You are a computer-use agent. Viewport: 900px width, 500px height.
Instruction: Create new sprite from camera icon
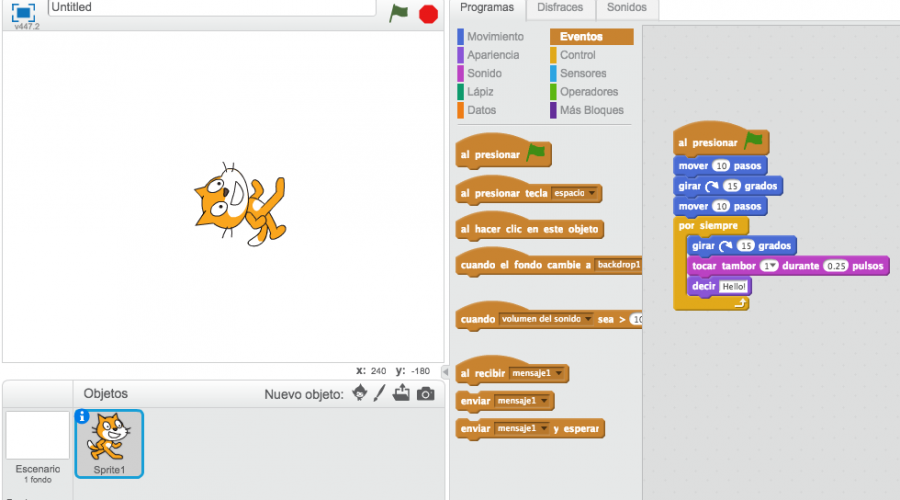426,394
